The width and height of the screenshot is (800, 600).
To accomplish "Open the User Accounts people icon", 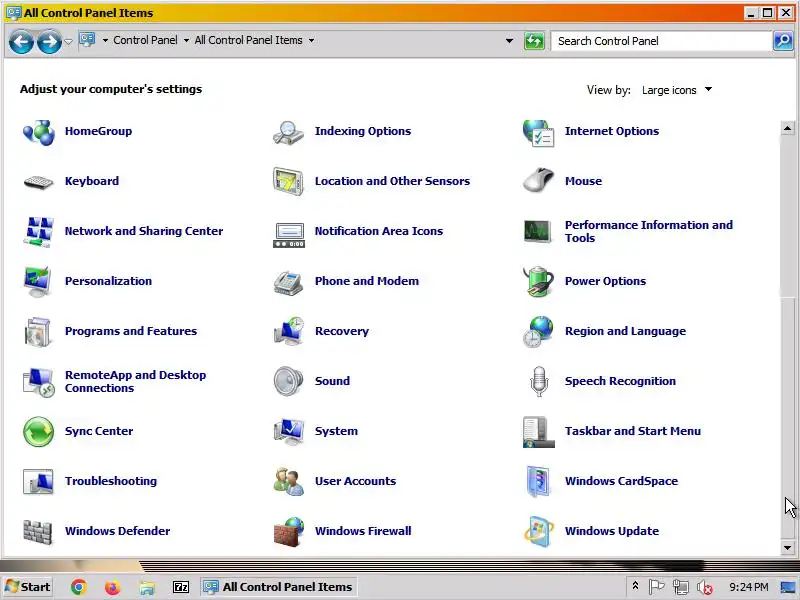I will click(x=289, y=481).
